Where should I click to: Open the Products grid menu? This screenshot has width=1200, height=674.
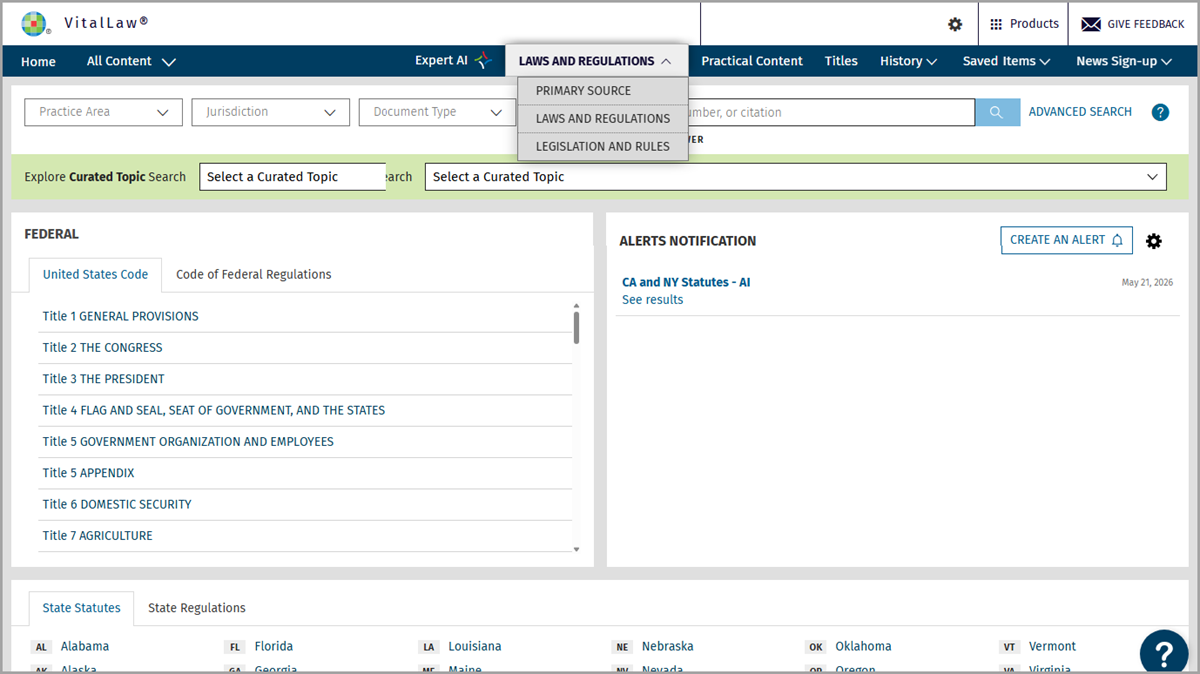[1023, 24]
